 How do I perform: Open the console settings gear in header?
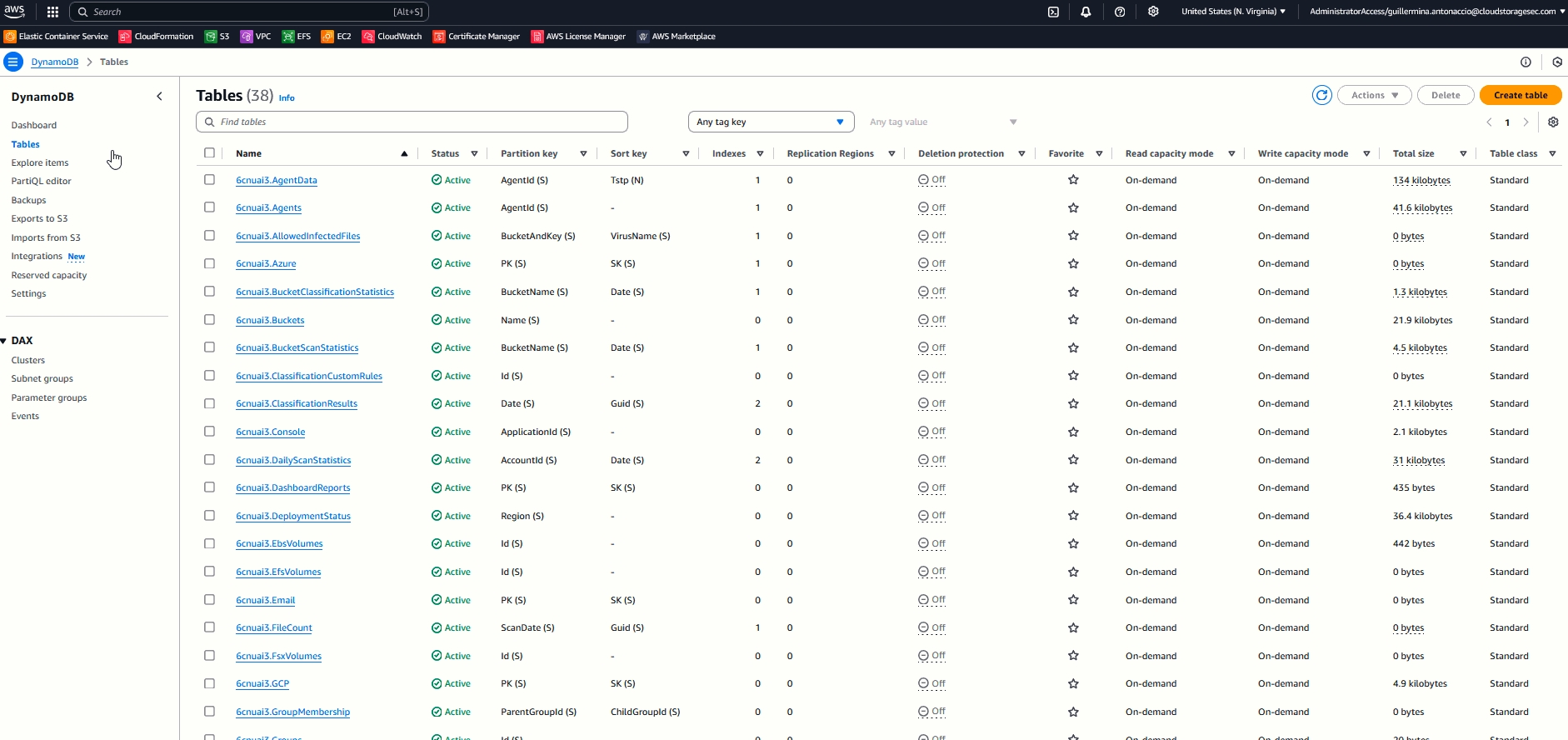[x=1153, y=12]
